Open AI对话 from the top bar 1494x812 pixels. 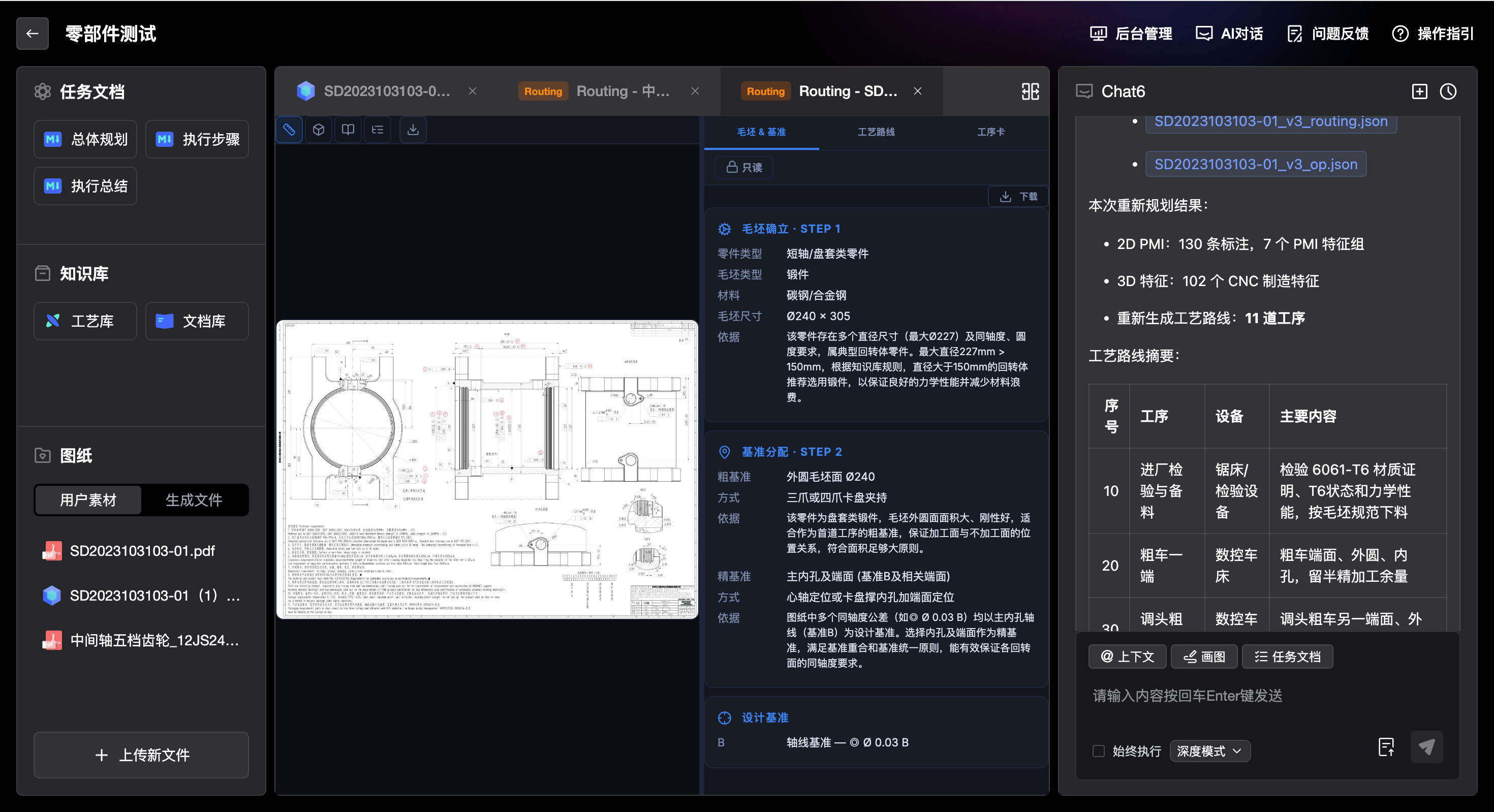tap(1229, 34)
